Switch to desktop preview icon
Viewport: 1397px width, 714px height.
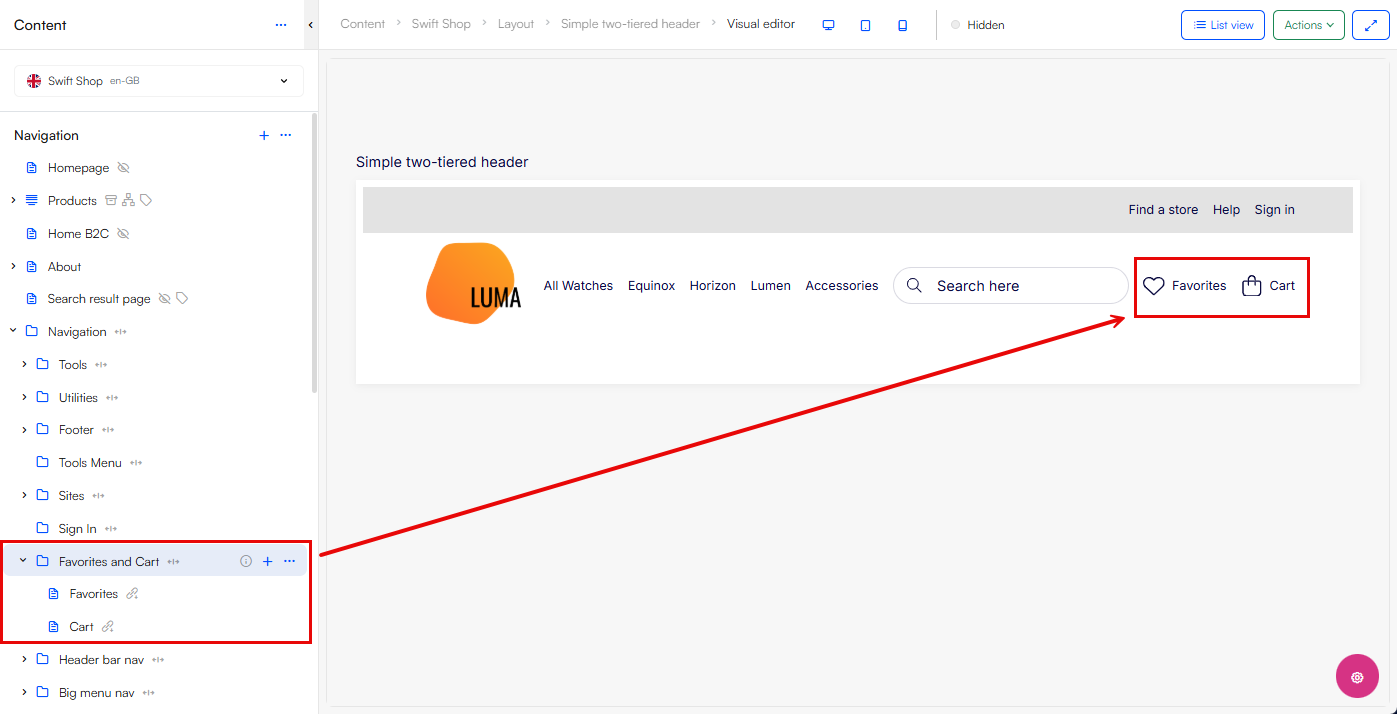[x=828, y=25]
